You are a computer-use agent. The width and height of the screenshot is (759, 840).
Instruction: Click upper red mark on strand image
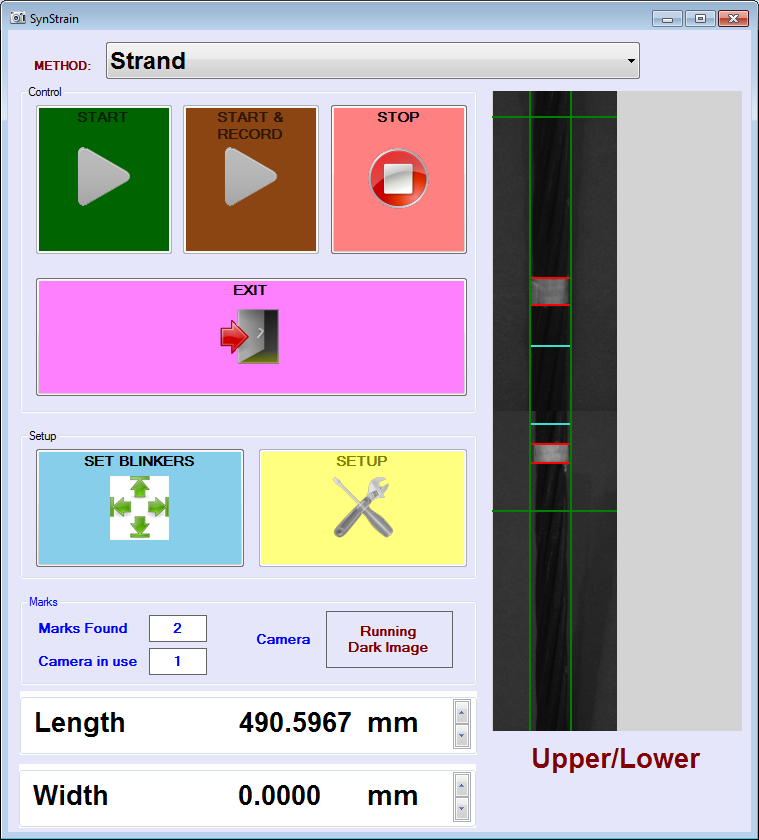tap(550, 291)
